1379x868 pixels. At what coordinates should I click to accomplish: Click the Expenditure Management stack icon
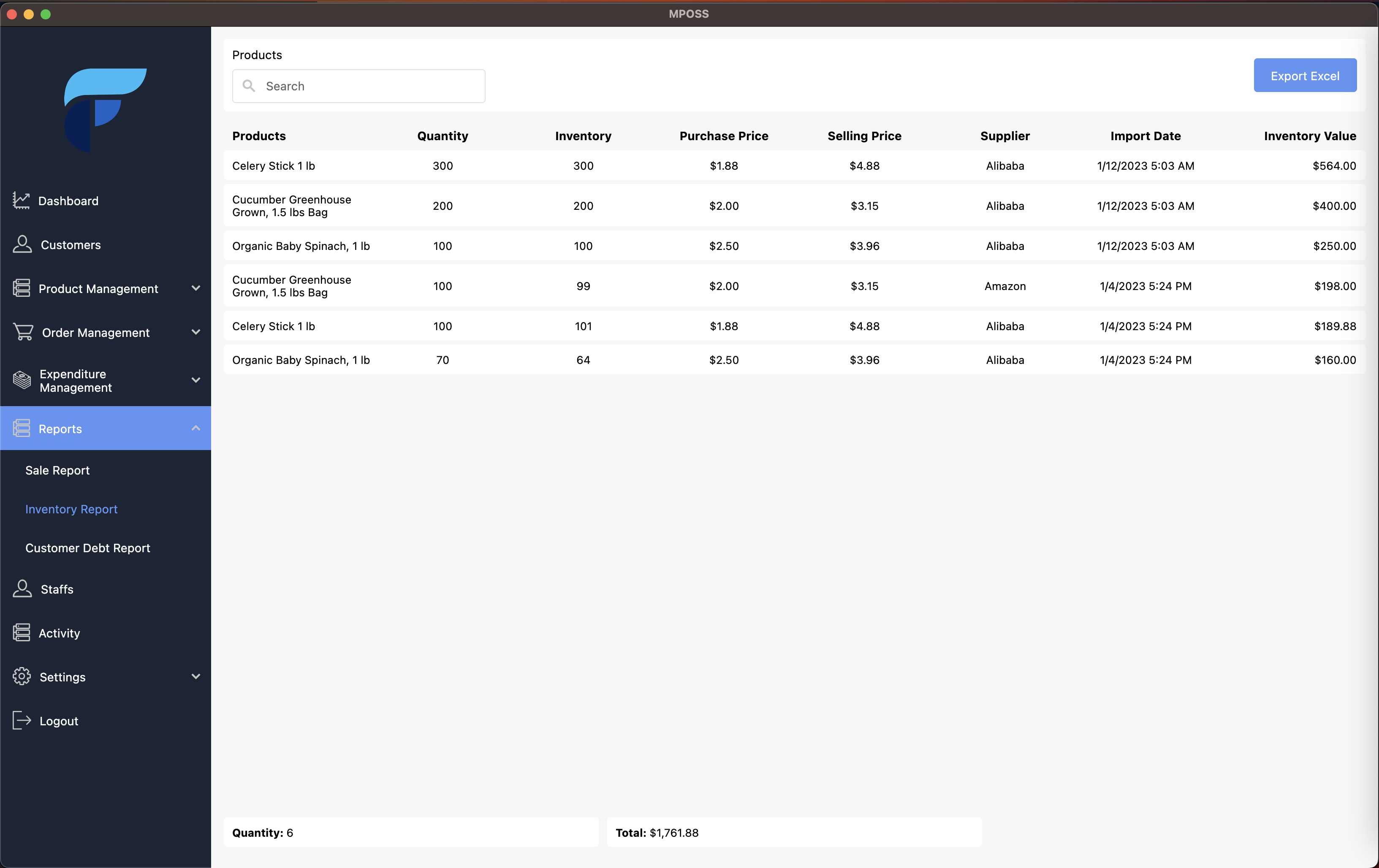[x=22, y=380]
